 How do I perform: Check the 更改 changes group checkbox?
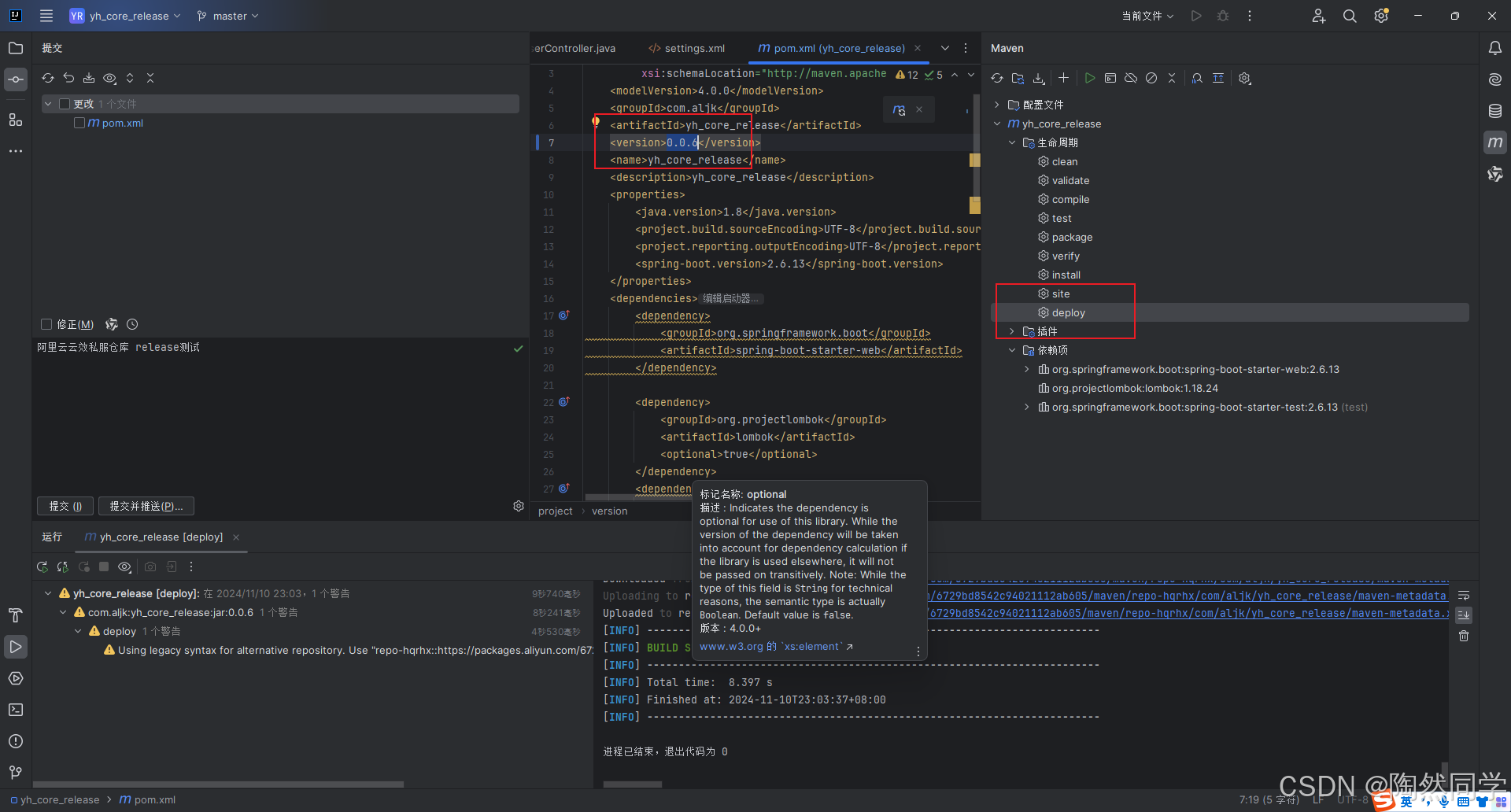[65, 104]
